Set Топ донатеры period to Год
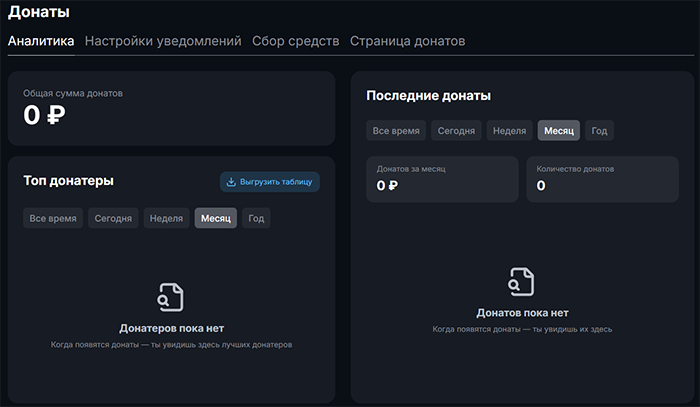700x407 pixels. tap(256, 218)
